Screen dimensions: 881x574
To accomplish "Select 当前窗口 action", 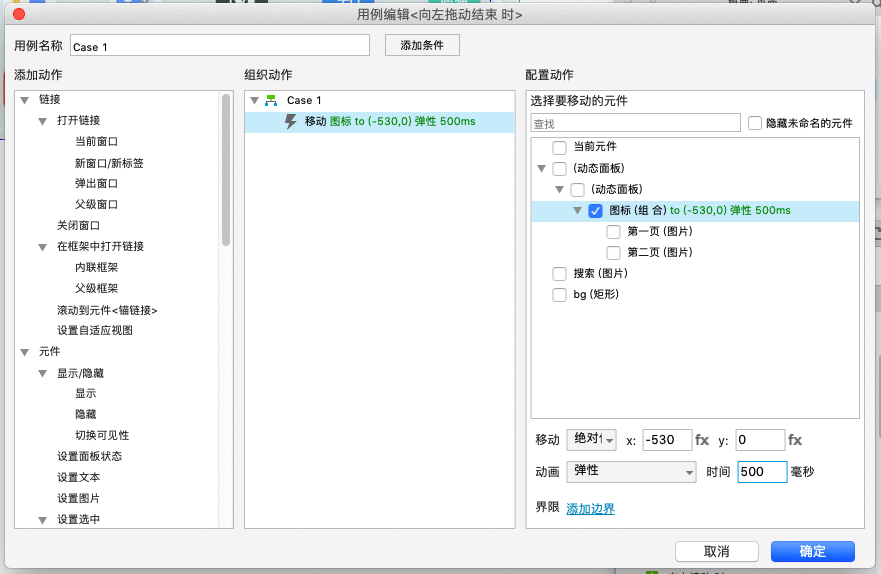I will point(96,142).
